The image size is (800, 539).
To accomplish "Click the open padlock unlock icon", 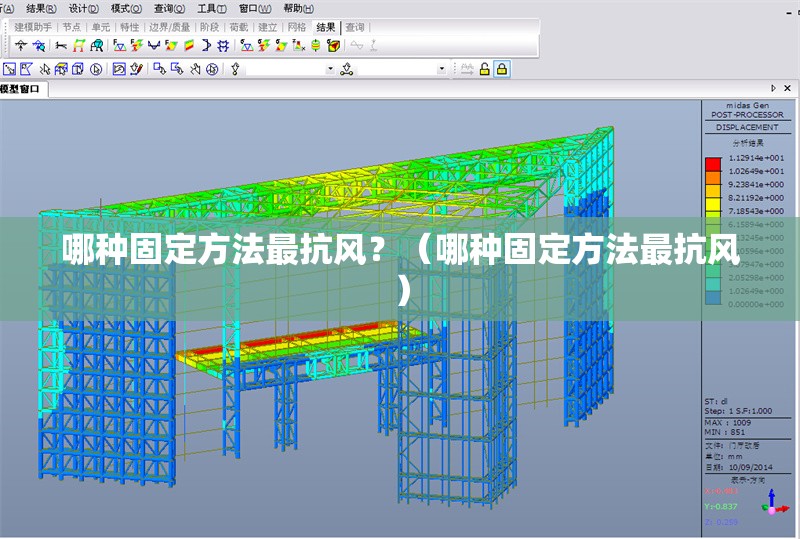I will tap(484, 69).
